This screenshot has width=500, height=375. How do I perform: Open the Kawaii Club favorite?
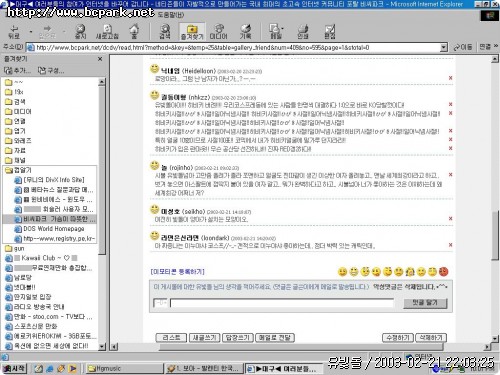[41, 258]
